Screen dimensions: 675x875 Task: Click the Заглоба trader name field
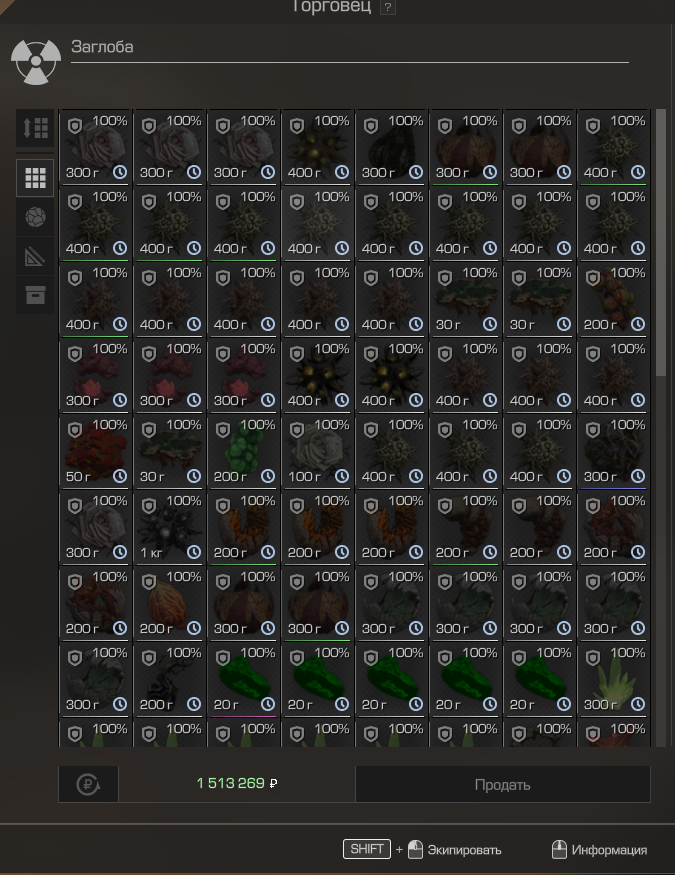click(350, 49)
